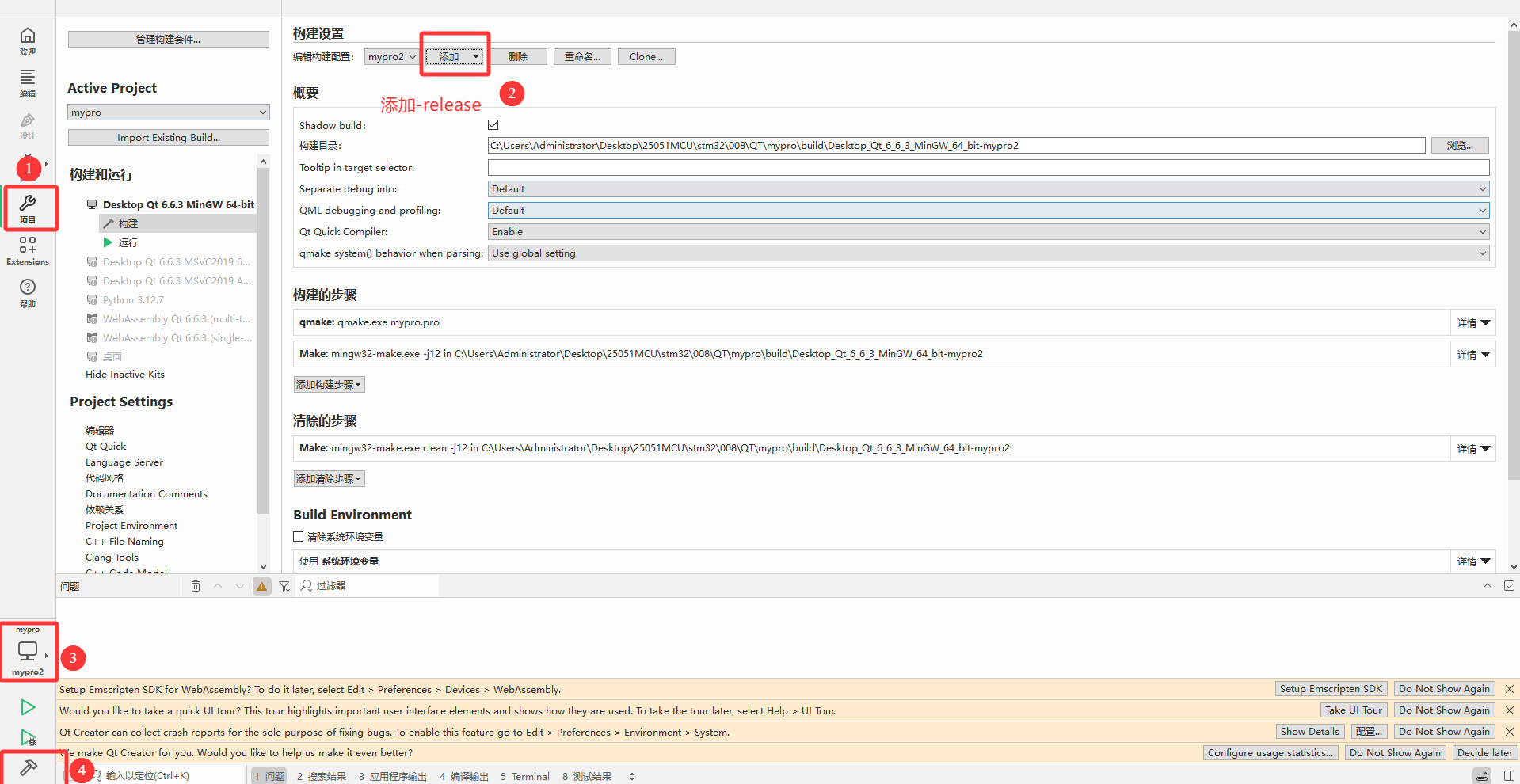Image resolution: width=1520 pixels, height=784 pixels.
Task: Open Add Clean Step (添加清除步骤) menu
Action: click(x=330, y=479)
